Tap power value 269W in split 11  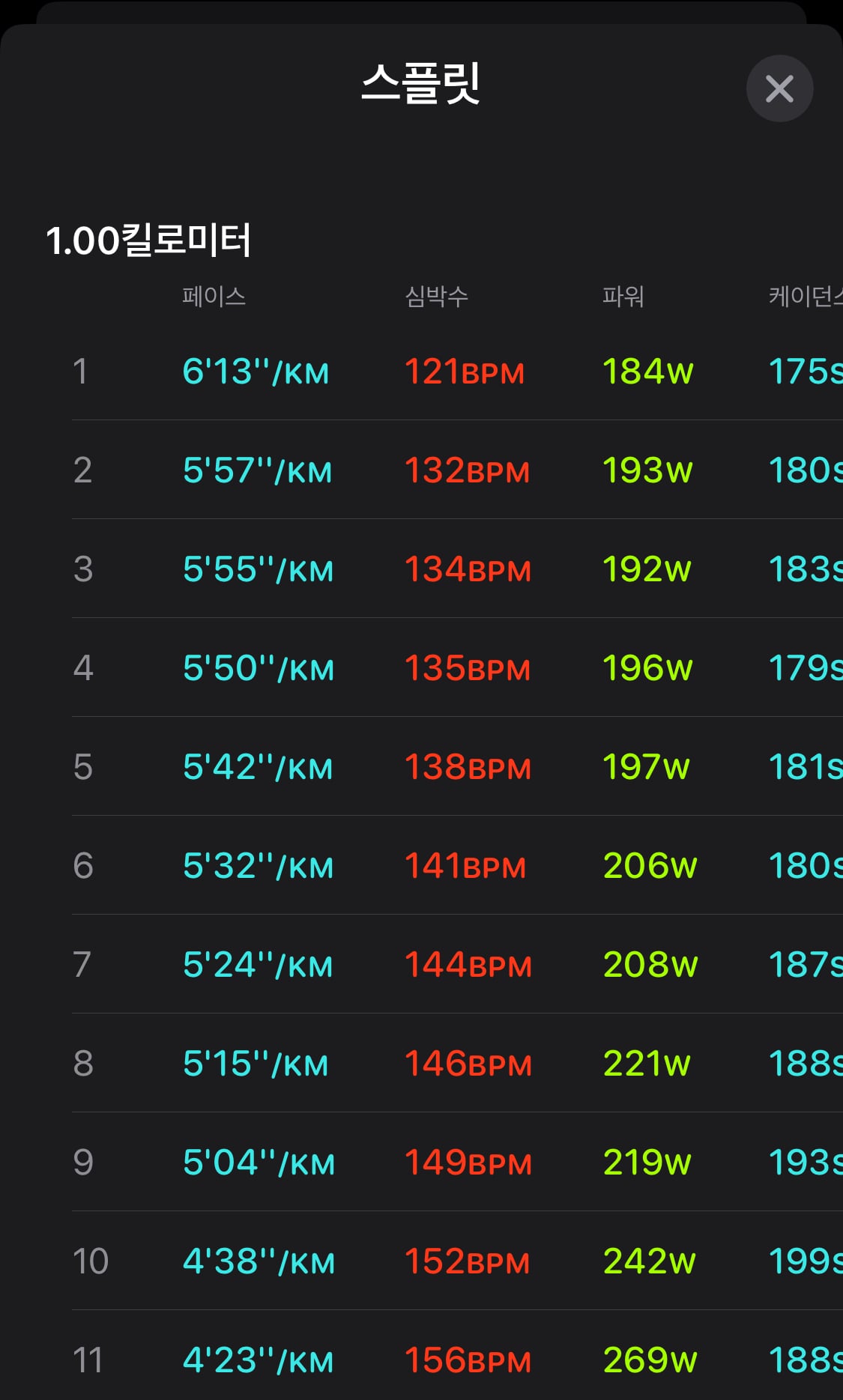[650, 1360]
